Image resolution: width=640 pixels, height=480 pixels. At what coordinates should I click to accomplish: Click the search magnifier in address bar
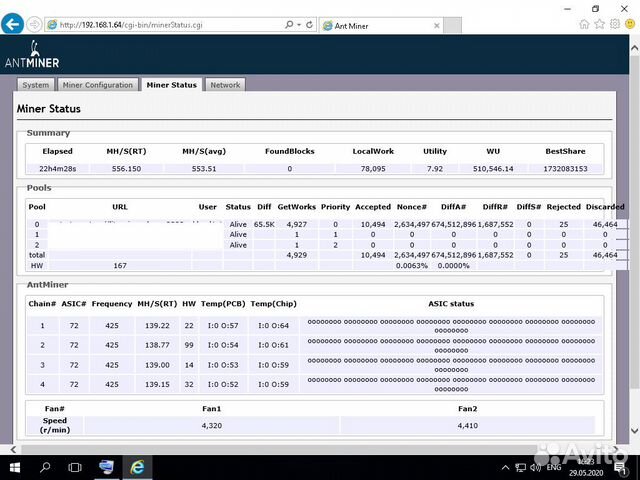(x=289, y=24)
